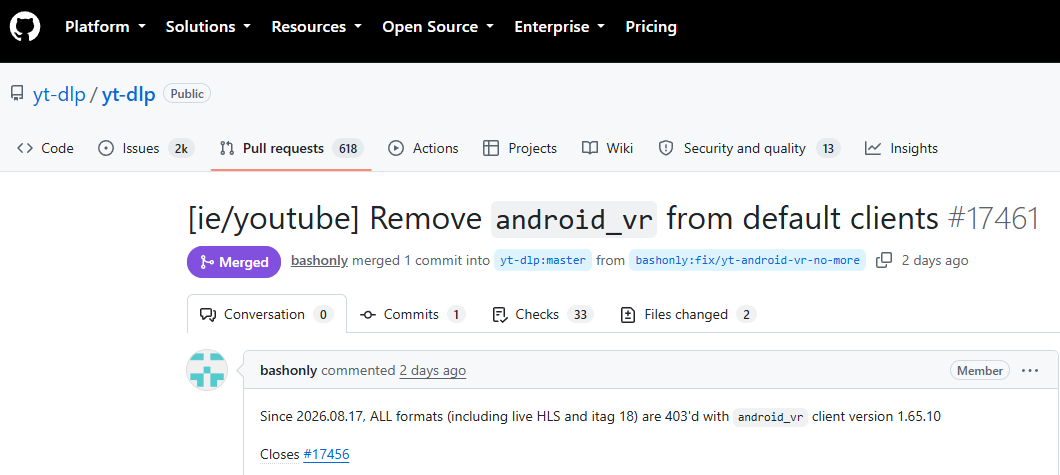Expand the Enterprise menu
Image resolution: width=1060 pixels, height=475 pixels.
point(560,27)
